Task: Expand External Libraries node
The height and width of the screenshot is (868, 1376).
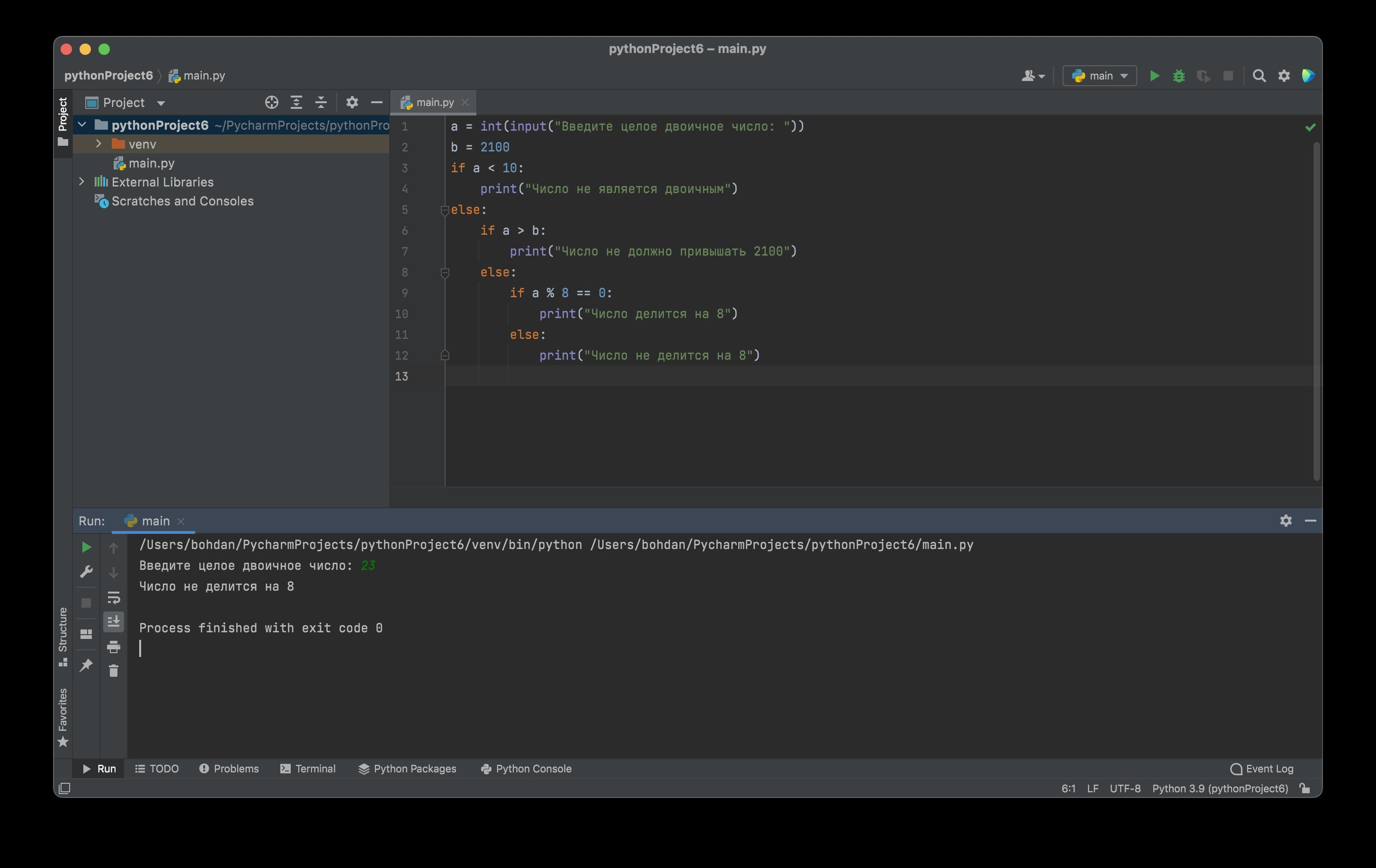Action: (x=82, y=182)
